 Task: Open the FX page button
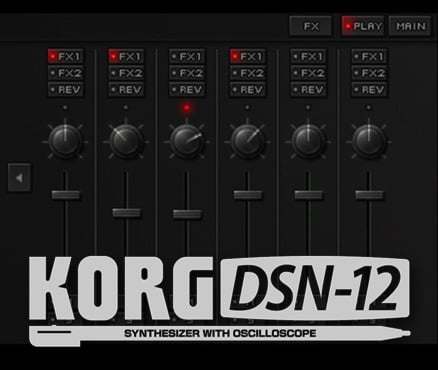[311, 26]
